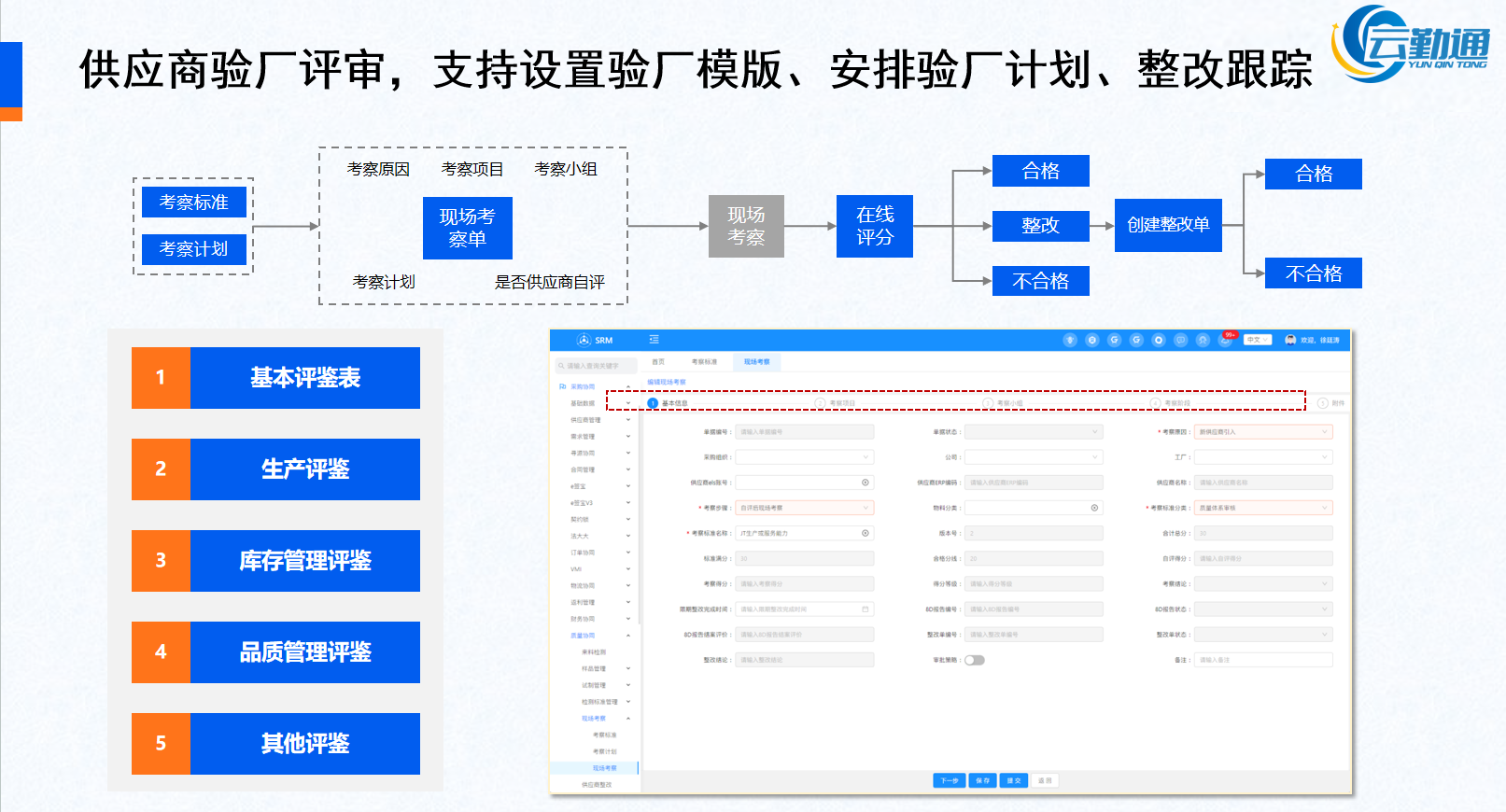1506x812 pixels.
Task: Click the picker icon in 供应商els账号 field
Action: pos(866,483)
